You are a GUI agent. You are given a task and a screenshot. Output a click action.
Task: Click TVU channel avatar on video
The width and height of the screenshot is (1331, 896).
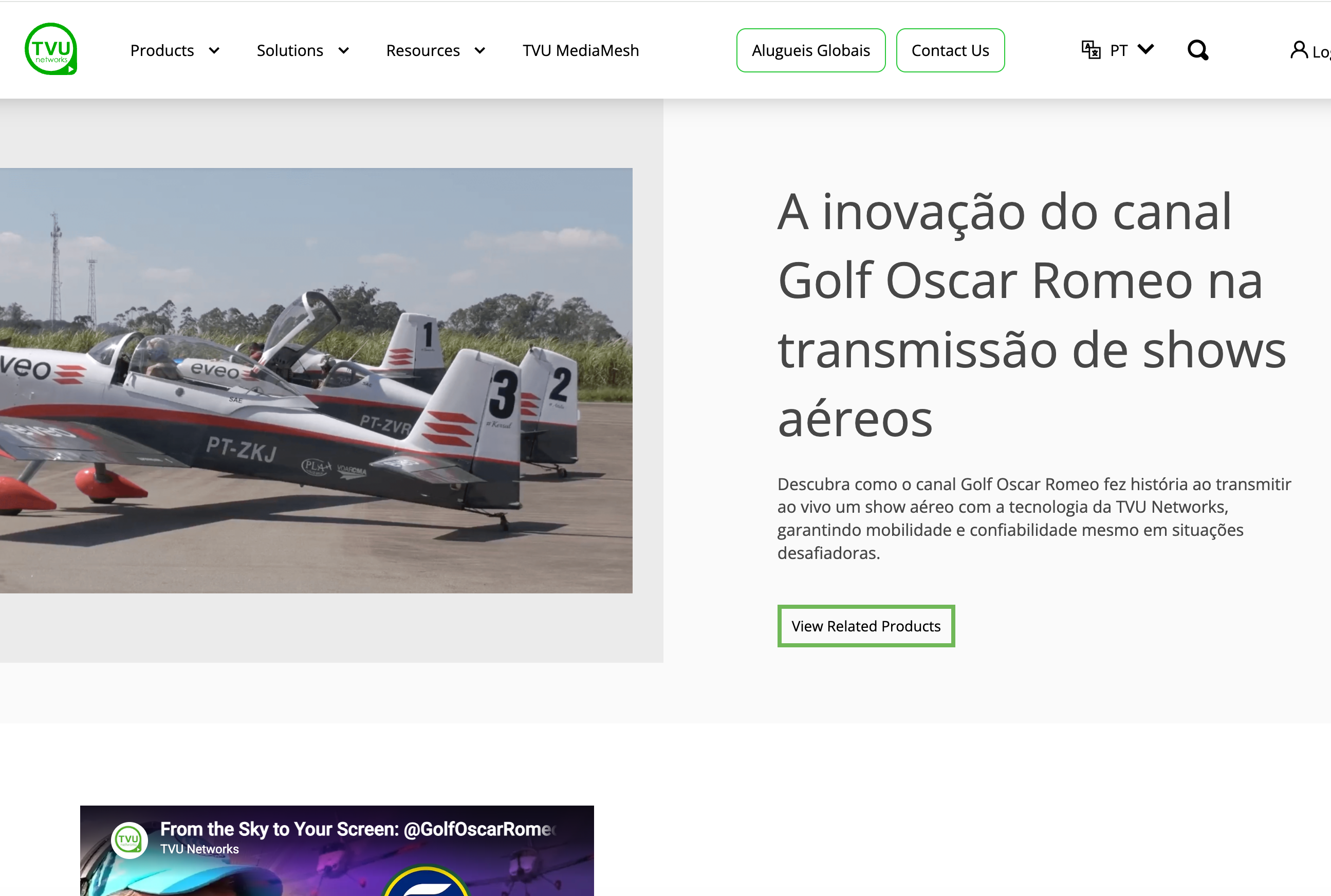pyautogui.click(x=129, y=840)
